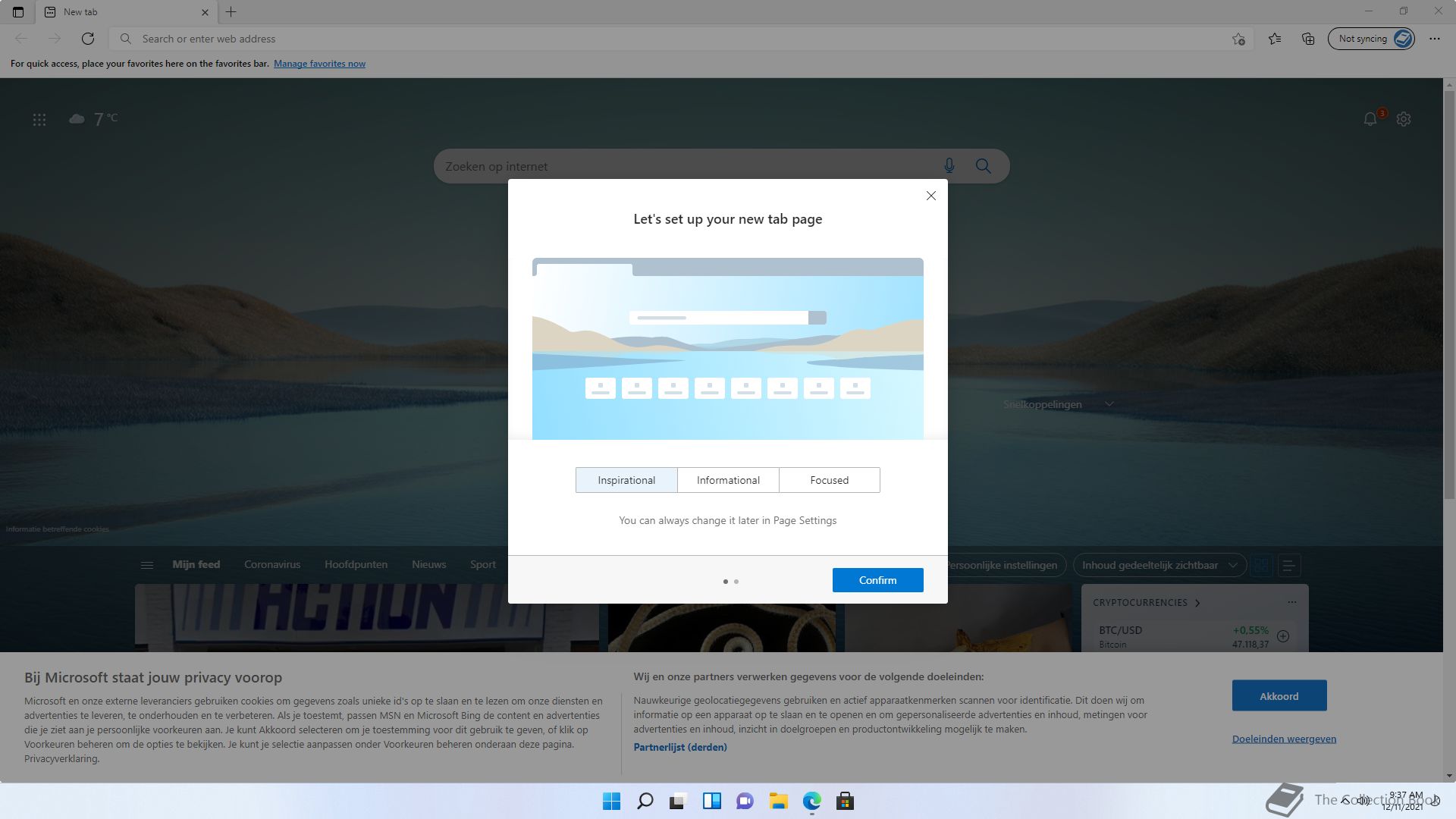Switch to the Sport tab
This screenshot has height=819, width=1456.
point(483,564)
